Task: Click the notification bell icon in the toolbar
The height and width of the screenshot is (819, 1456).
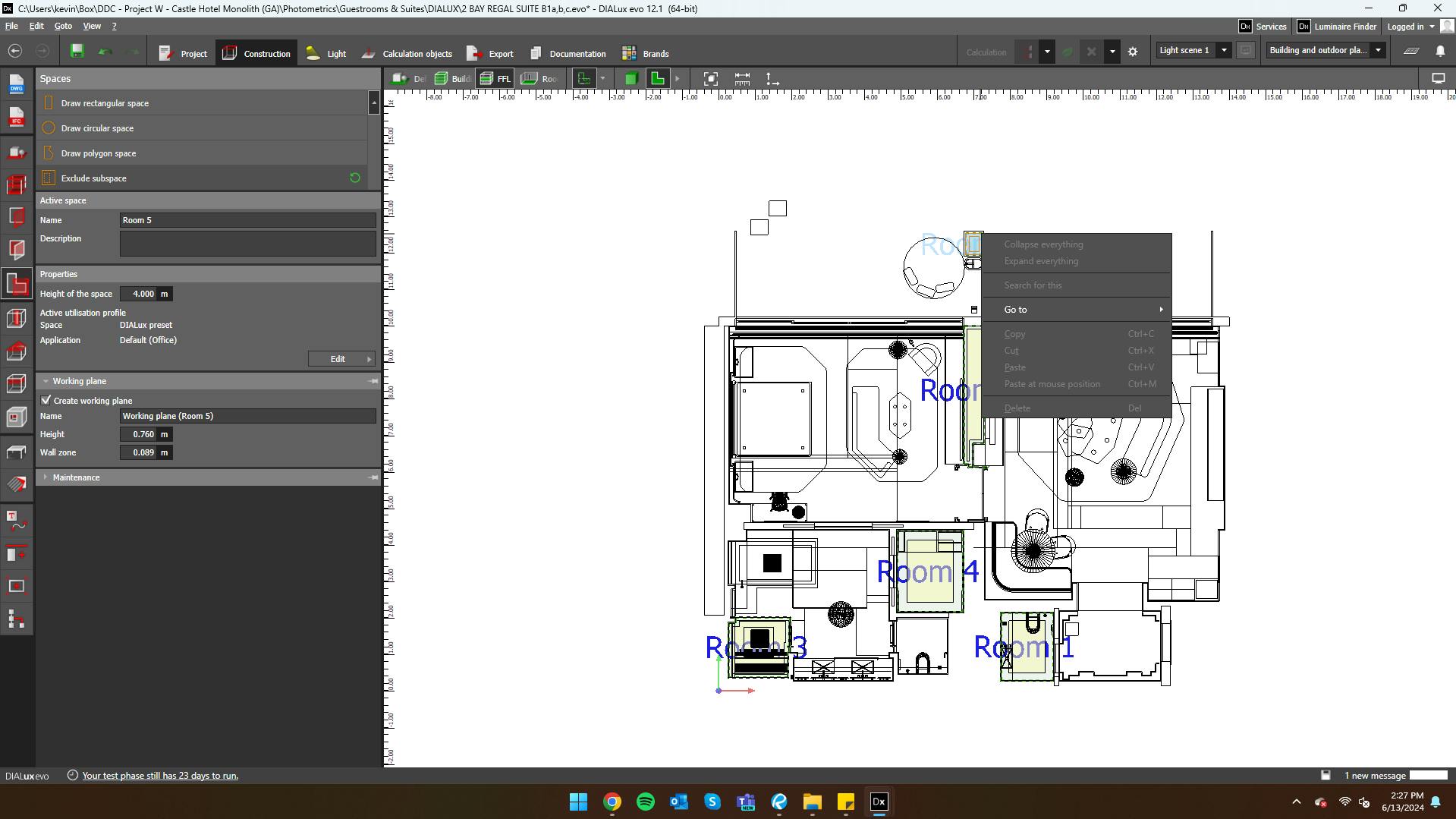Action: [x=1440, y=52]
